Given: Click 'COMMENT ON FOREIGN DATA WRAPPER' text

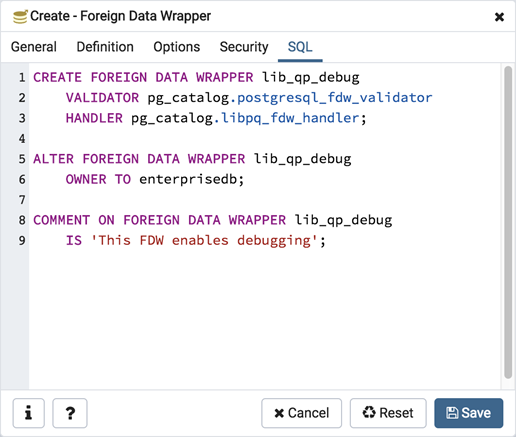Looking at the screenshot, I should click(159, 220).
